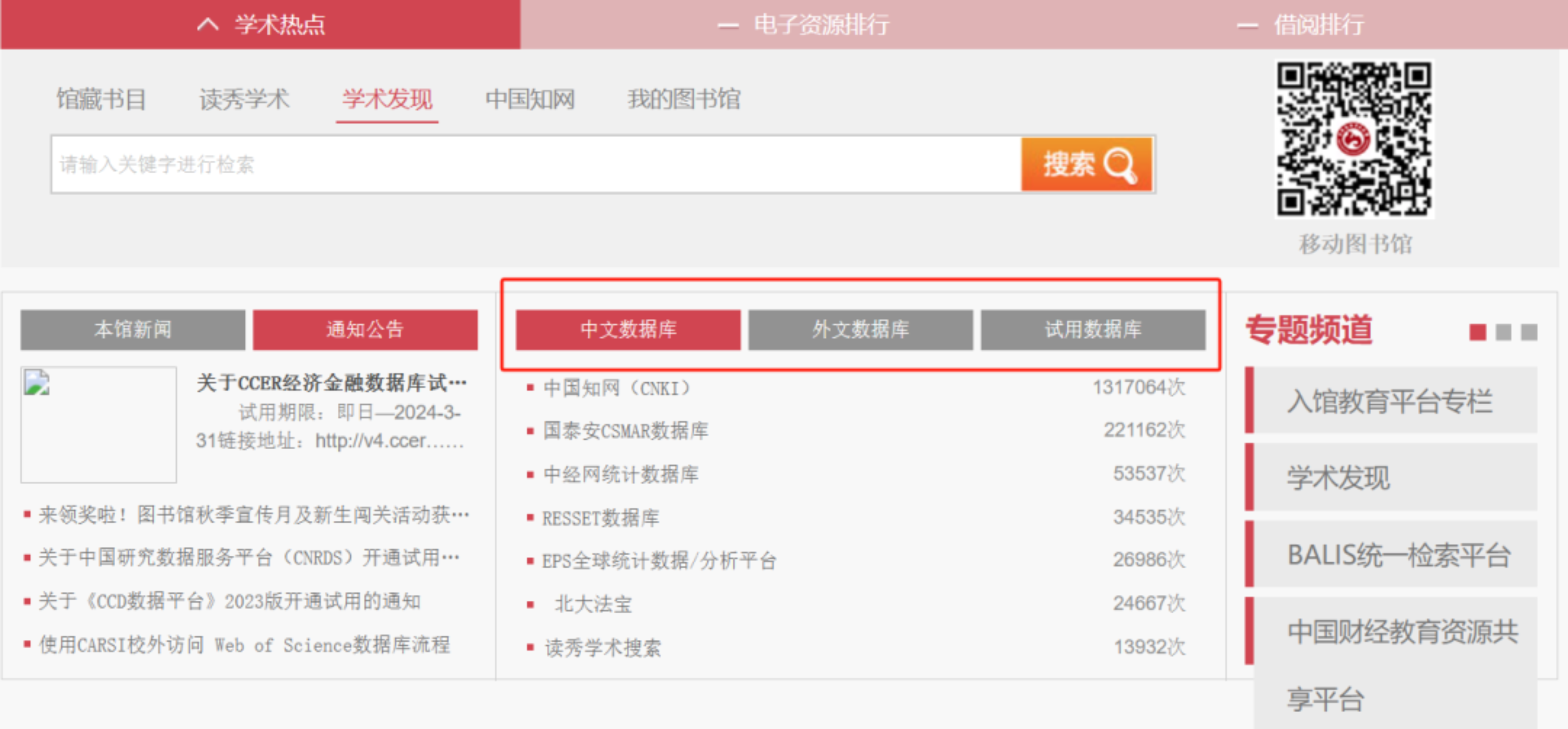Open the 国泰安CSMAR数据库 link
This screenshot has height=729, width=1568.
tap(625, 431)
